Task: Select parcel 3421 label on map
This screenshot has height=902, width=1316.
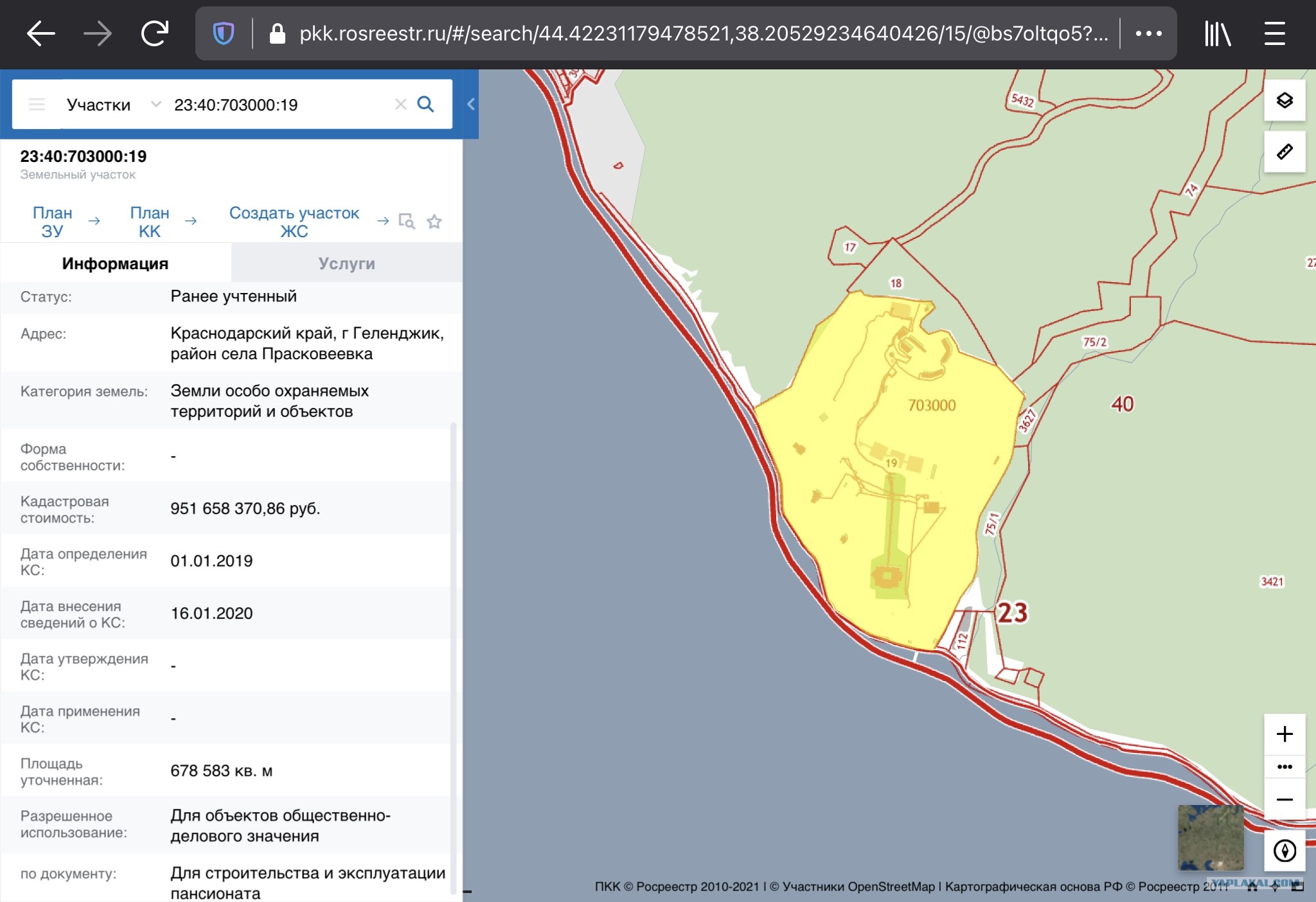Action: (x=1272, y=581)
